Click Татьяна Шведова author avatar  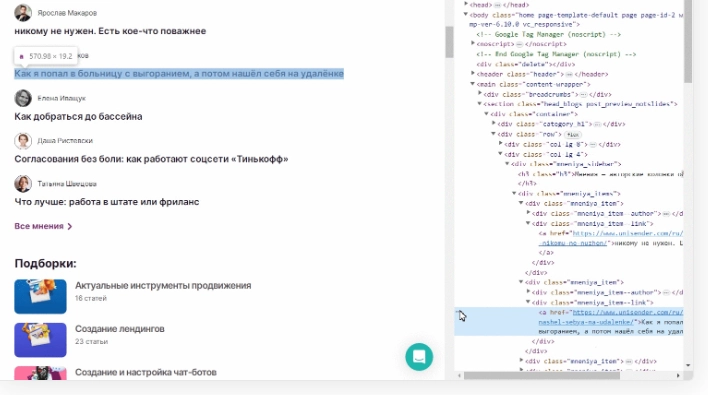pos(23,184)
